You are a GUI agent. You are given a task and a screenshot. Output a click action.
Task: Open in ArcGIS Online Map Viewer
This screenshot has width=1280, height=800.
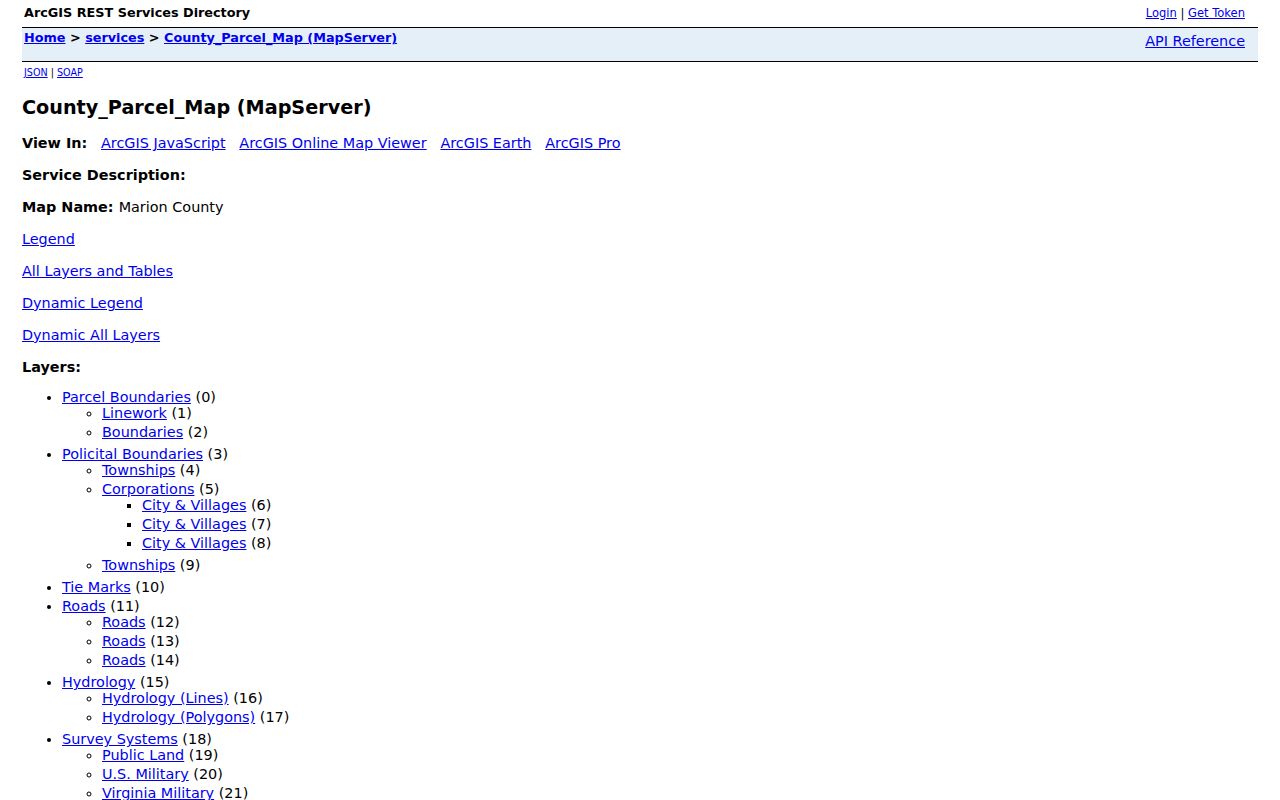click(333, 143)
